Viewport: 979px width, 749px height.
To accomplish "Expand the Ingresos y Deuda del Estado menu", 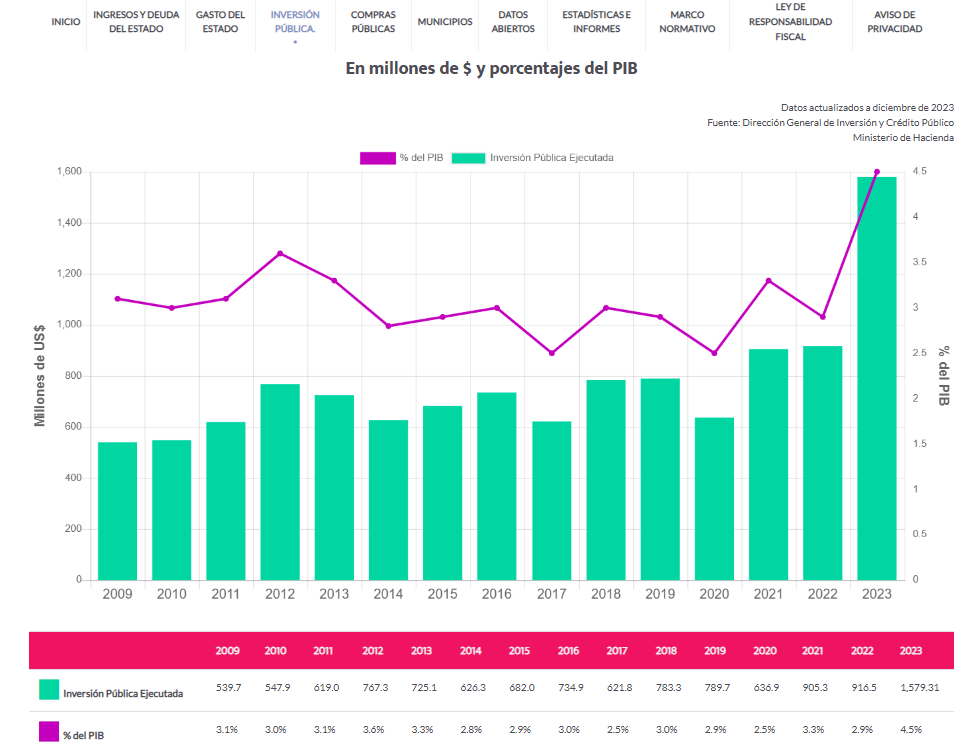I will click(x=134, y=22).
